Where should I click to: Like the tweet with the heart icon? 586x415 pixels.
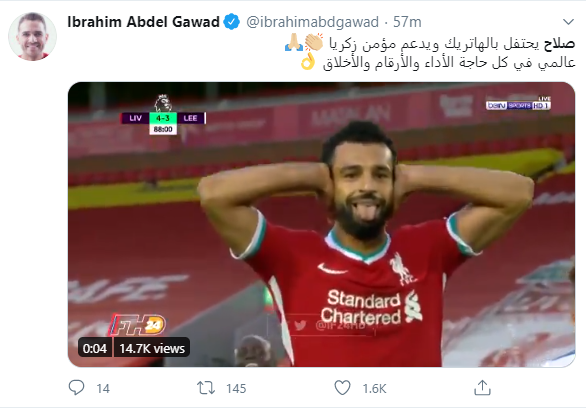coord(342,388)
